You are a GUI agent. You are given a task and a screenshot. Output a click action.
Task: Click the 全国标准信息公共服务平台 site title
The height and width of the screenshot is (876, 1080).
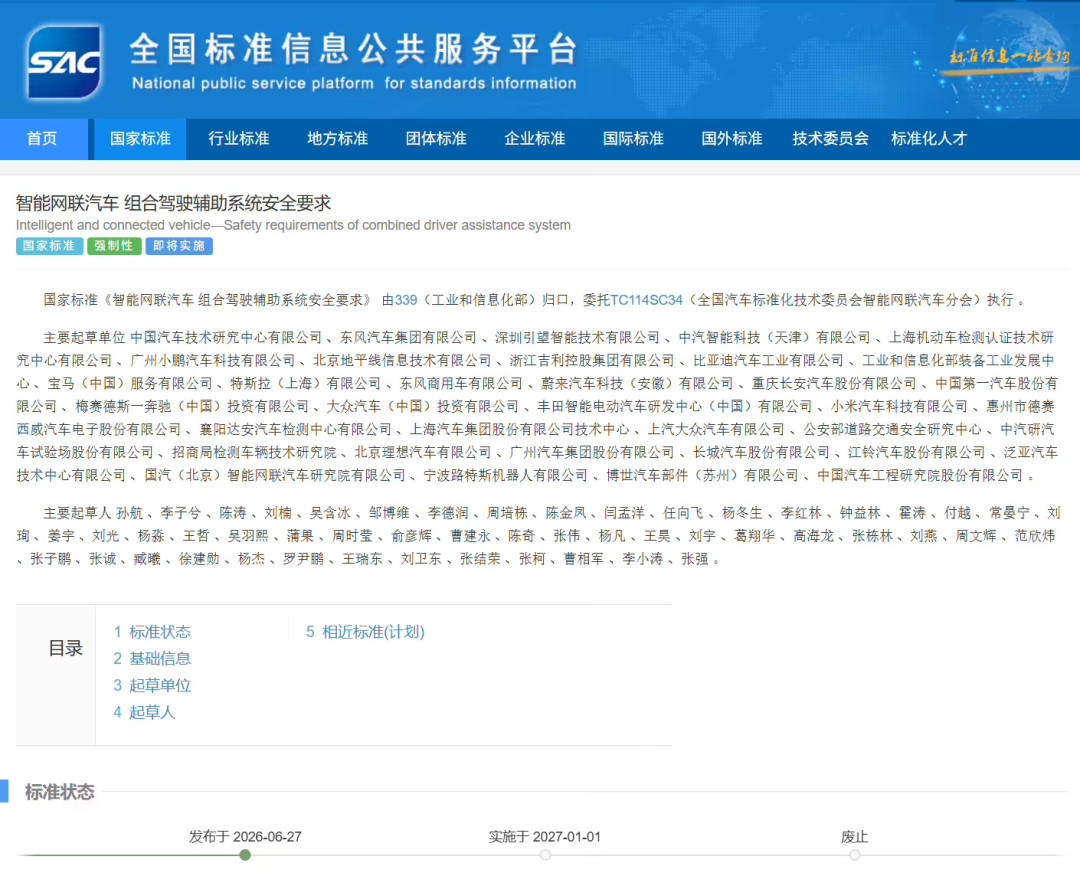tap(353, 49)
